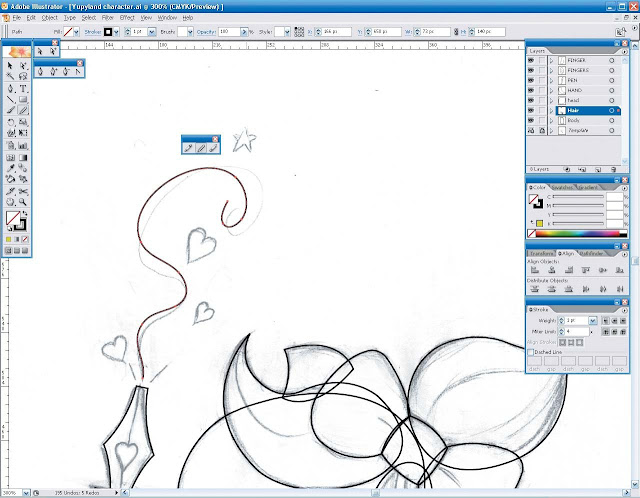This screenshot has width=640, height=498.
Task: Switch to the Swatches tab
Action: [562, 187]
